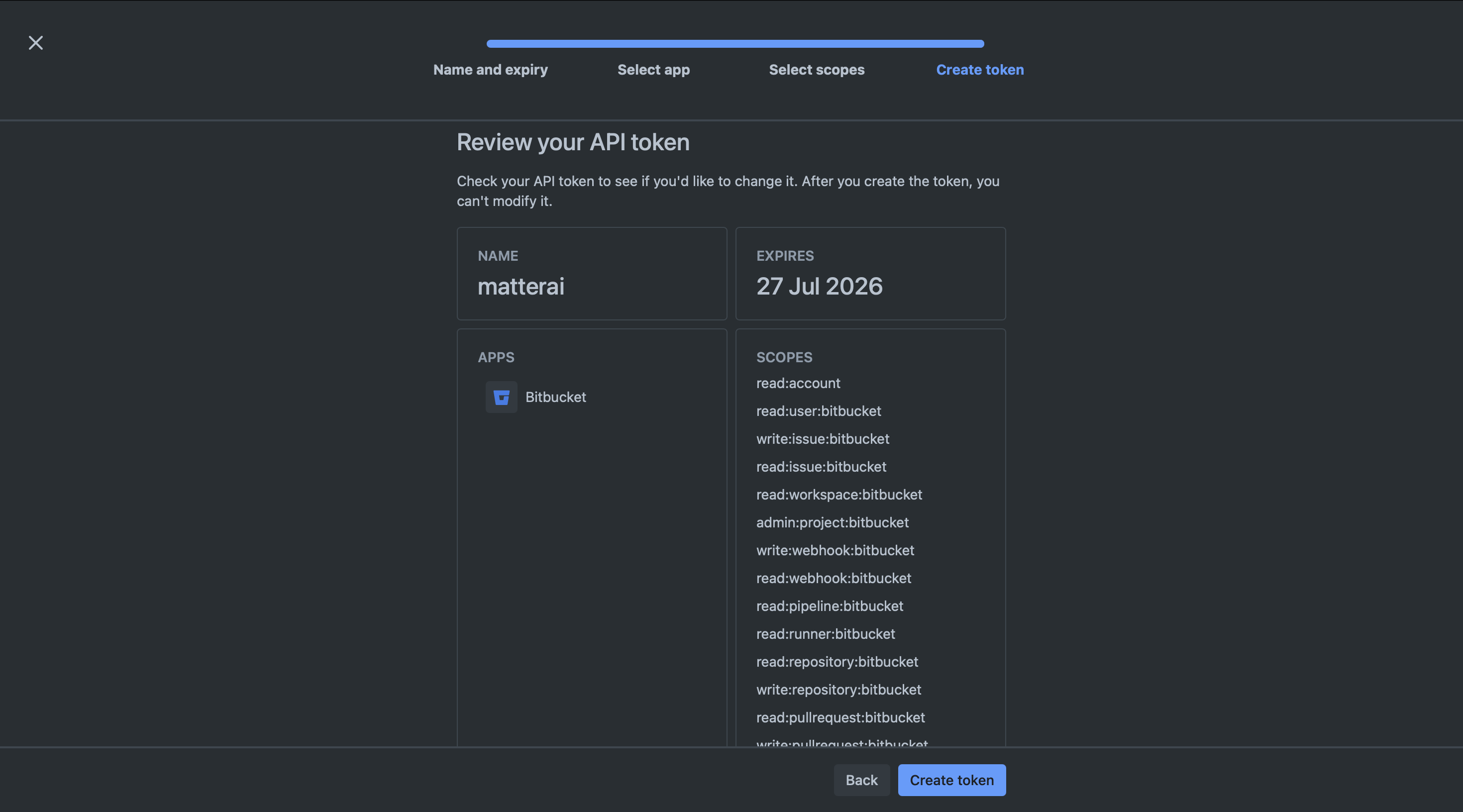Viewport: 1463px width, 812px height.
Task: Click the Review your API token heading
Action: click(x=572, y=142)
